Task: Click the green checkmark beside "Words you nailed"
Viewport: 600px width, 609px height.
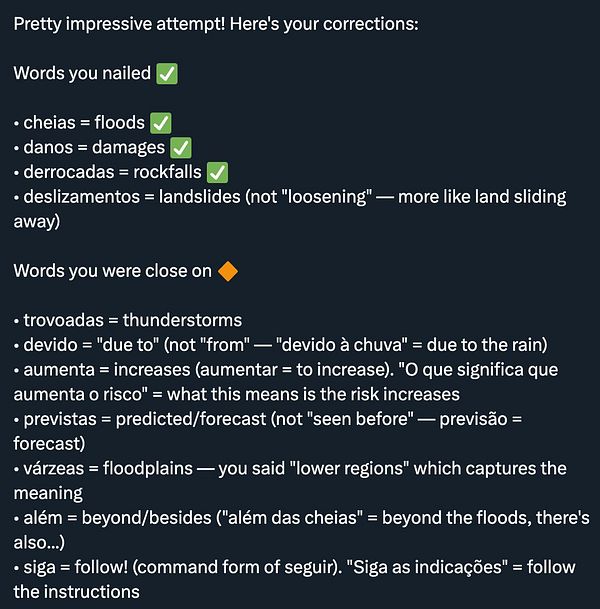Action: 167,74
